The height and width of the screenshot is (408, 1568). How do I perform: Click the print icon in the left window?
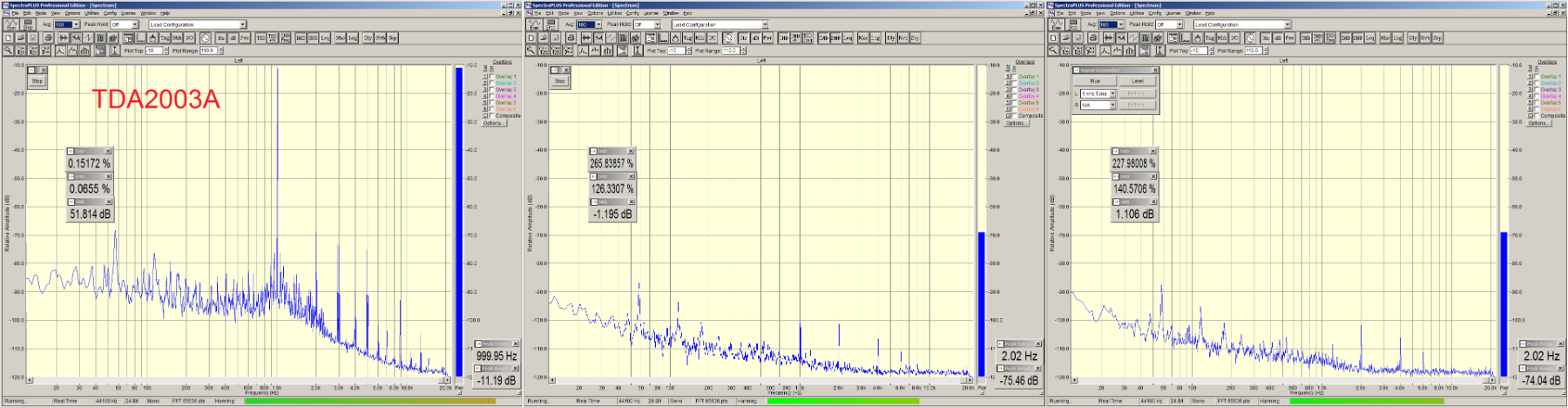(x=49, y=38)
